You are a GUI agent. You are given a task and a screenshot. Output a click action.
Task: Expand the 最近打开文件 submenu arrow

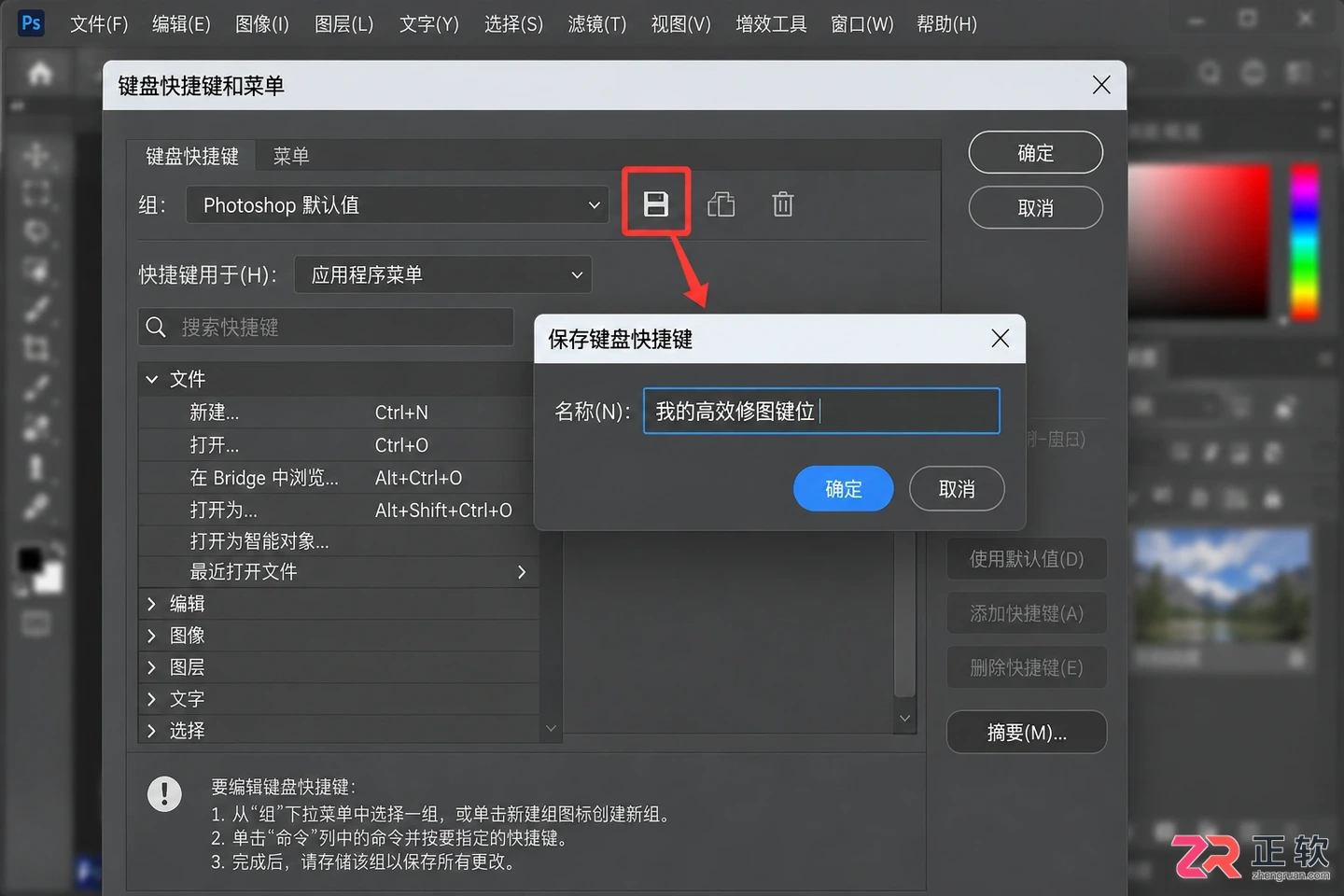[x=522, y=572]
